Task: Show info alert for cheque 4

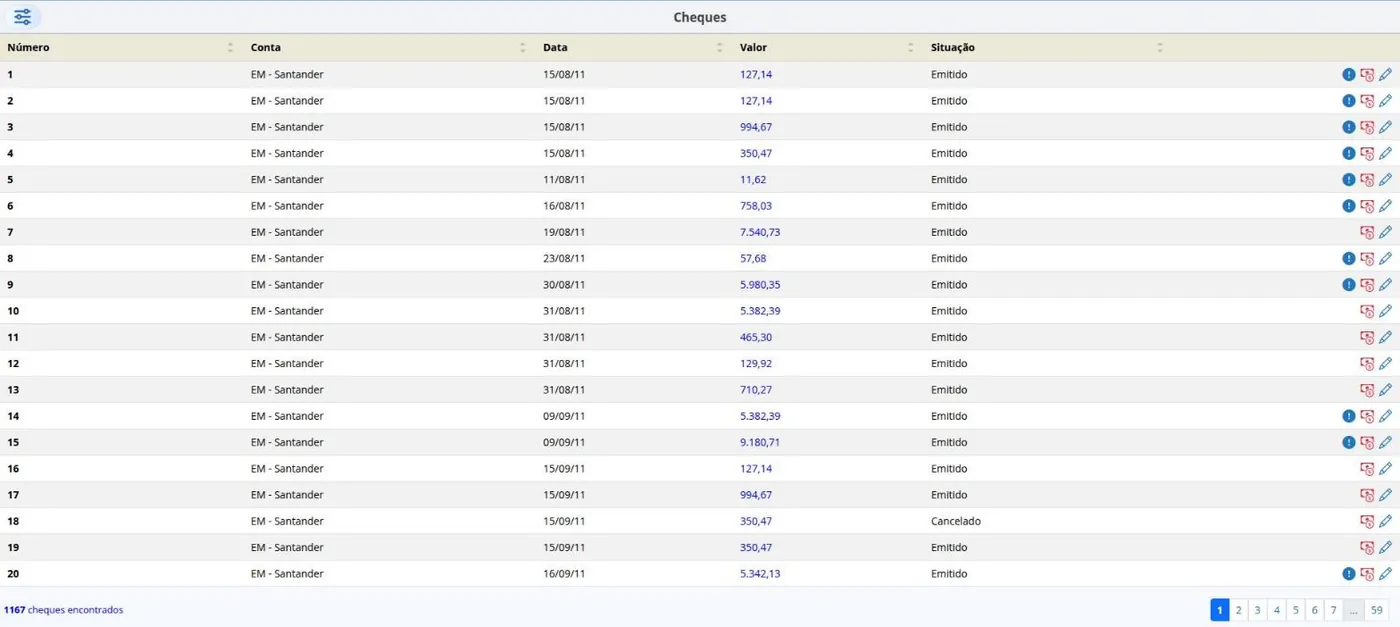Action: click(x=1348, y=154)
